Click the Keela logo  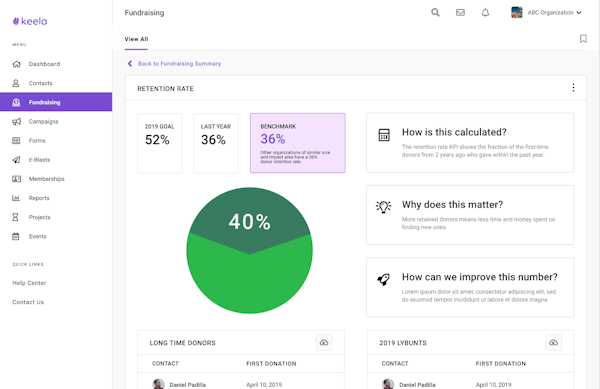click(30, 21)
